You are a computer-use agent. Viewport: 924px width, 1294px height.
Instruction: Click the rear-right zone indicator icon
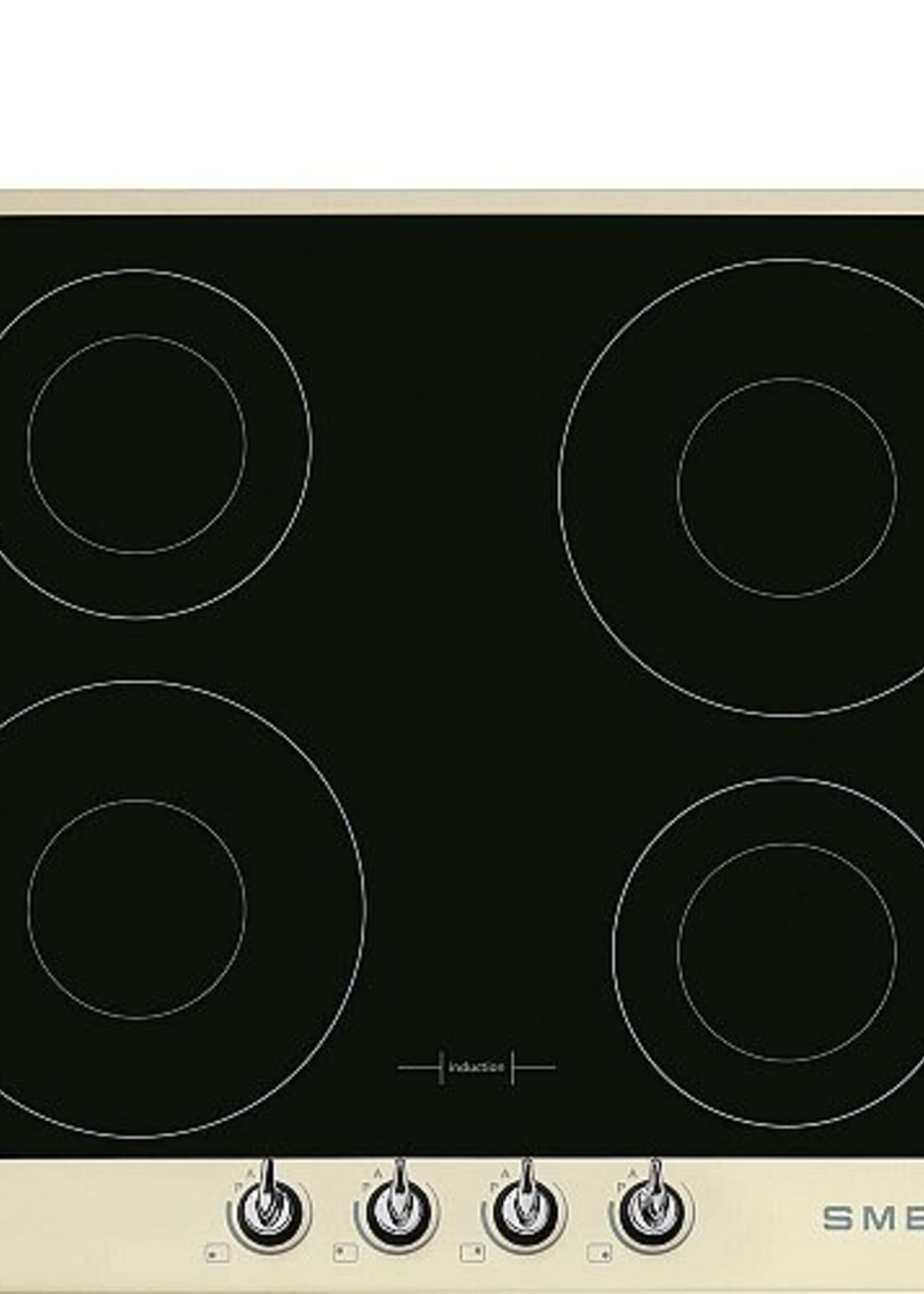[473, 1253]
